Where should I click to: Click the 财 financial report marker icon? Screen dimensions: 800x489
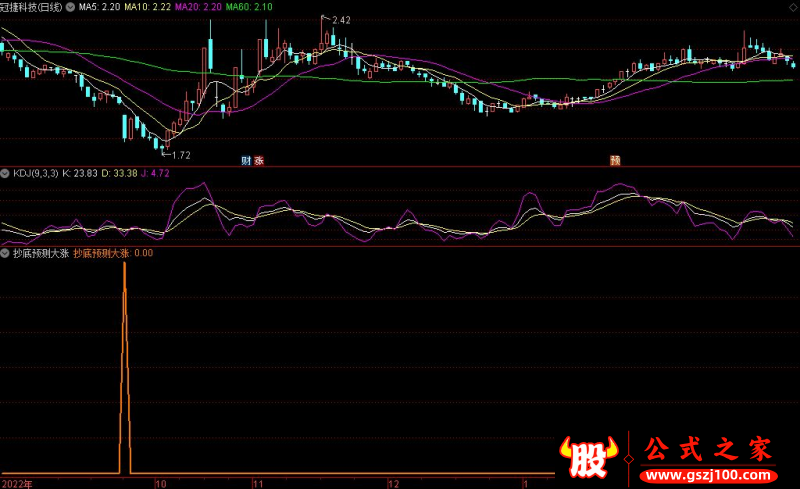click(246, 160)
